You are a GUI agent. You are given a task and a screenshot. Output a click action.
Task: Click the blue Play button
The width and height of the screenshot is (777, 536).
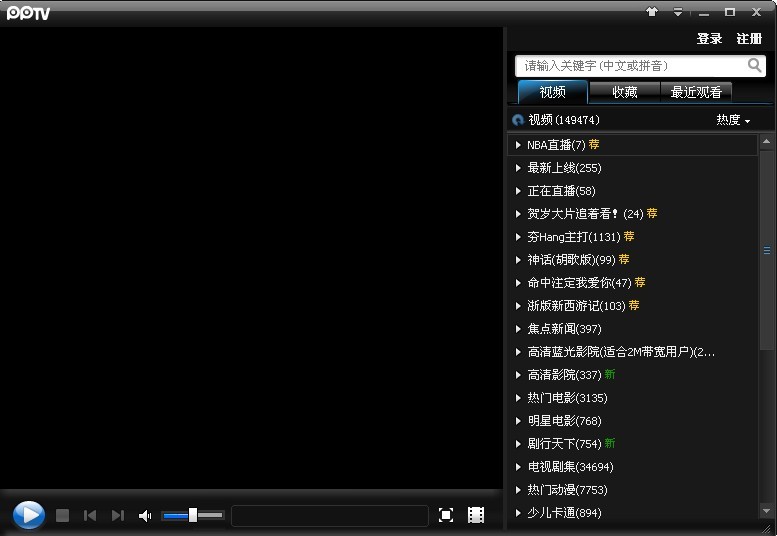29,515
